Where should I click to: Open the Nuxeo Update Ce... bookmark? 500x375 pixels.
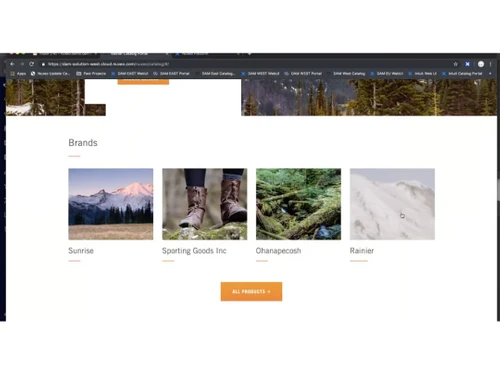pos(50,73)
